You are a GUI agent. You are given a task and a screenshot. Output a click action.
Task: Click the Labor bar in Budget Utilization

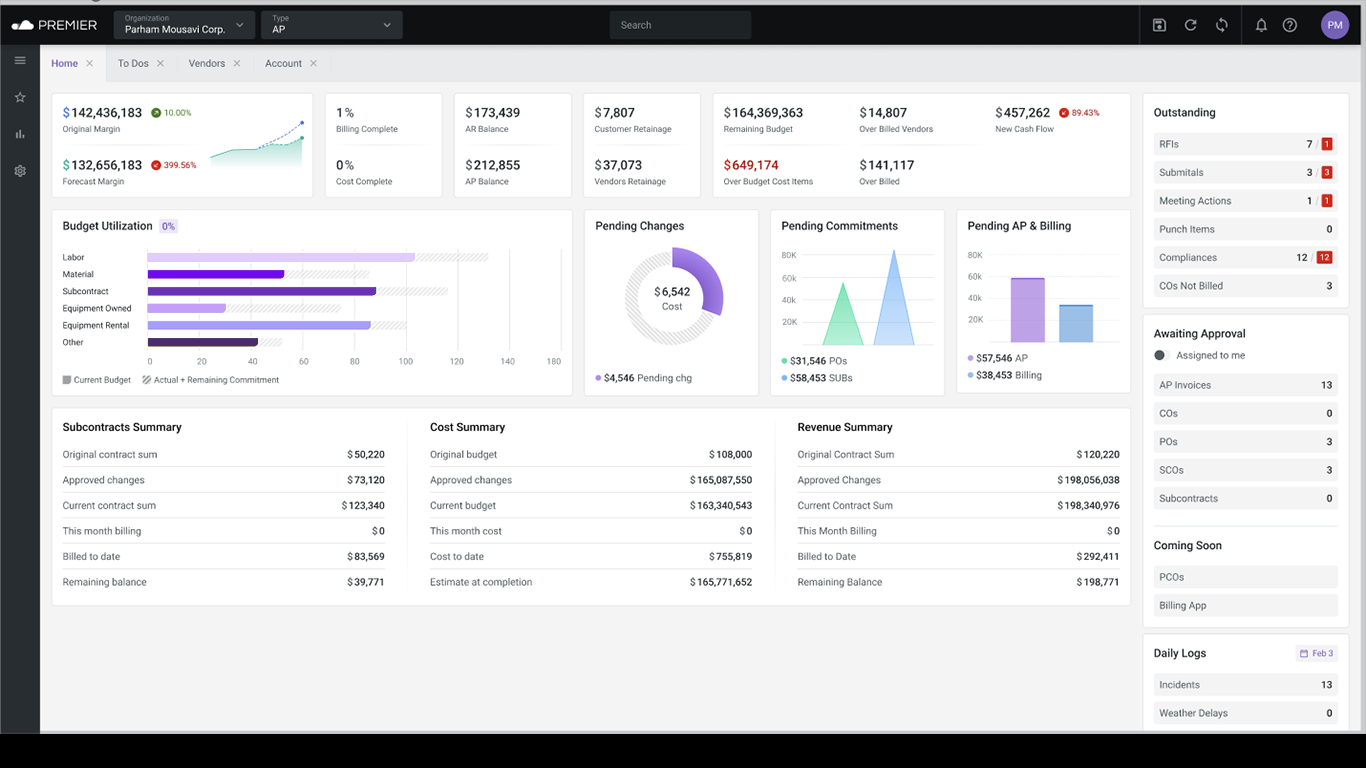pos(280,257)
